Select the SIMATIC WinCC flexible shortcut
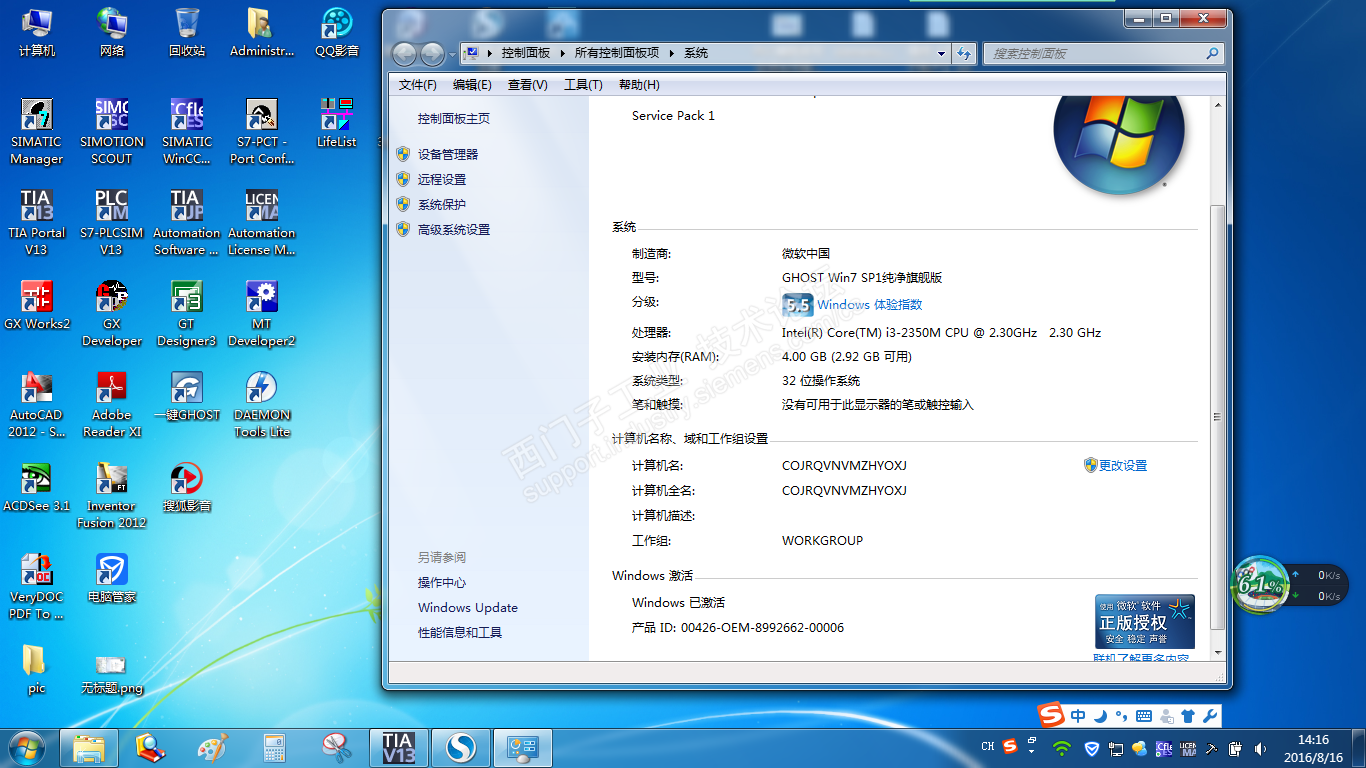The image size is (1366, 768). click(187, 131)
